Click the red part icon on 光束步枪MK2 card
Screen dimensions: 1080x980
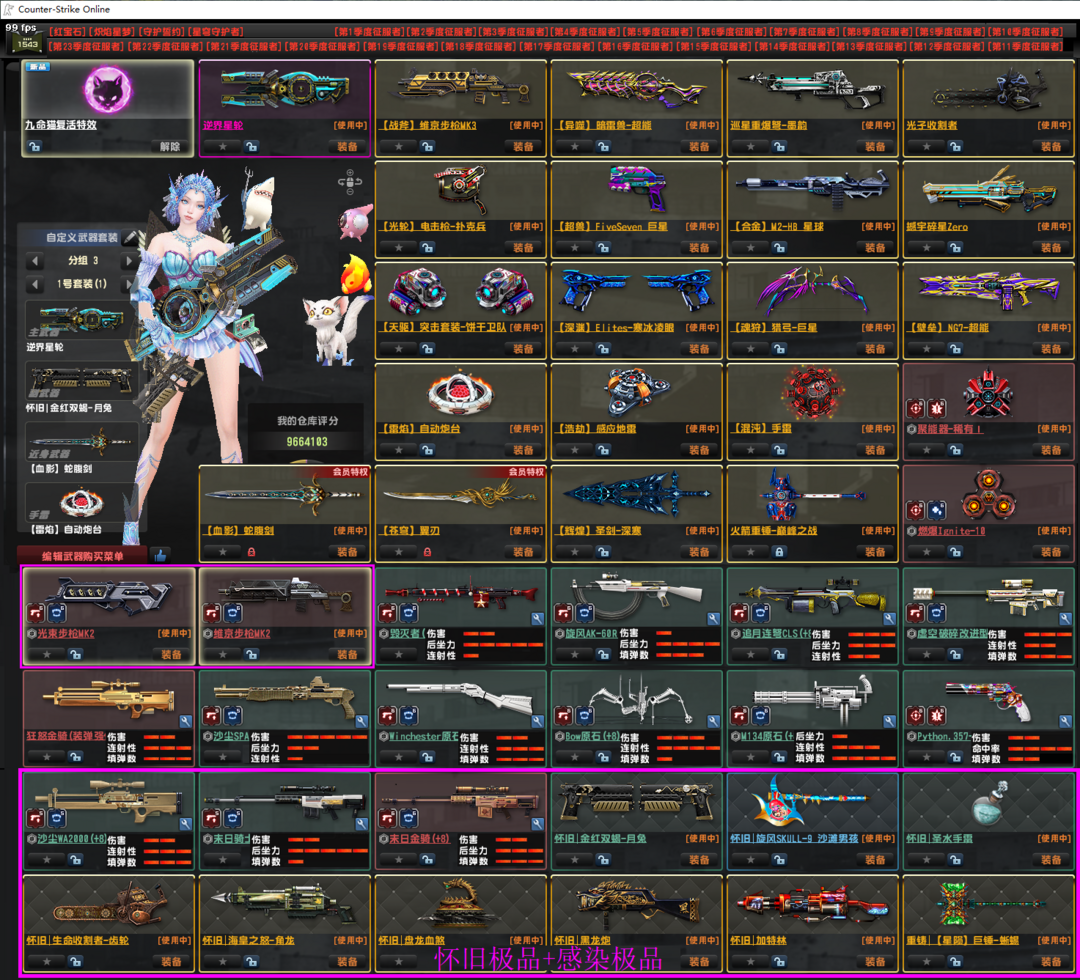click(34, 612)
